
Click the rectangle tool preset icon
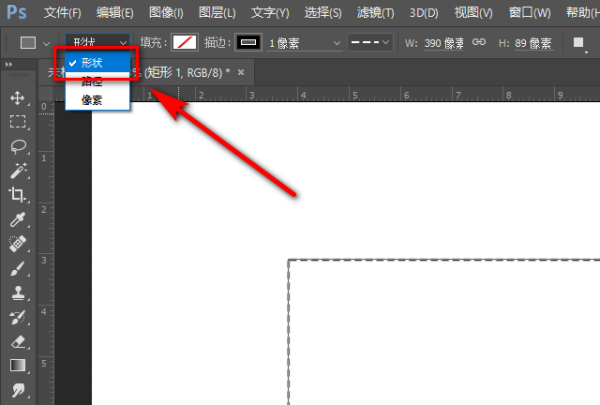click(28, 42)
